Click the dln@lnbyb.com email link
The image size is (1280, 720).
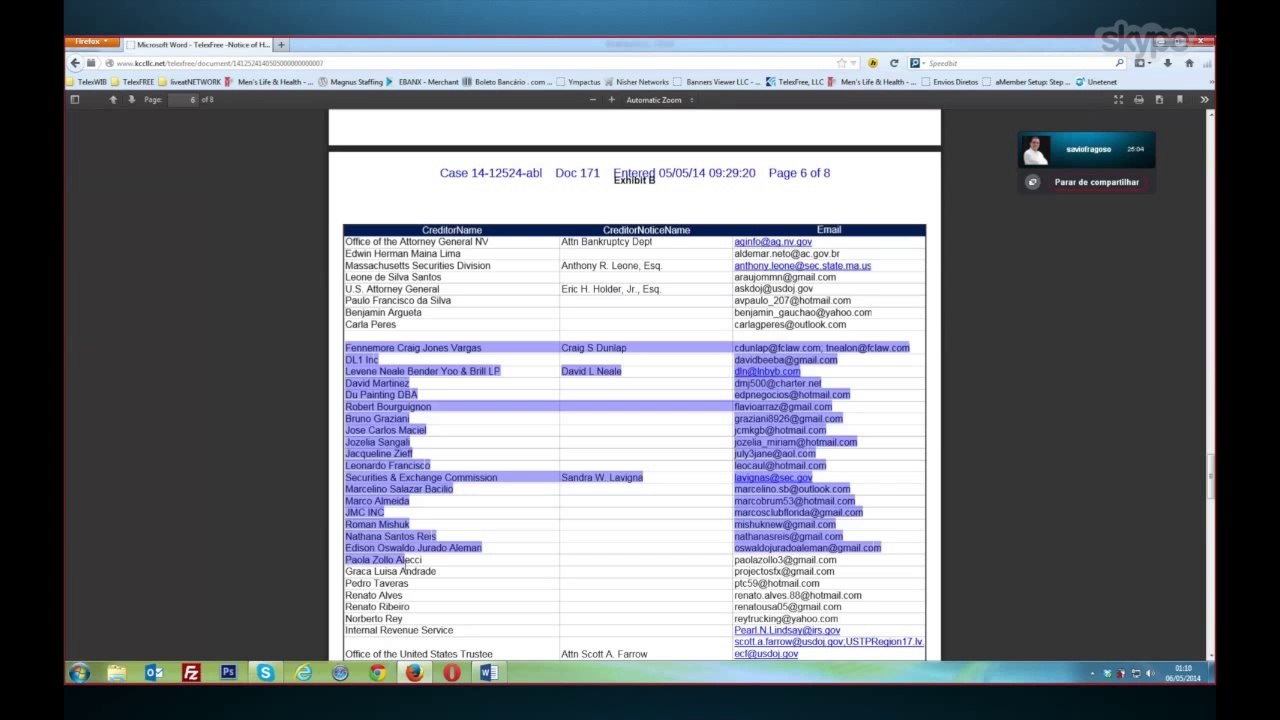tap(767, 371)
